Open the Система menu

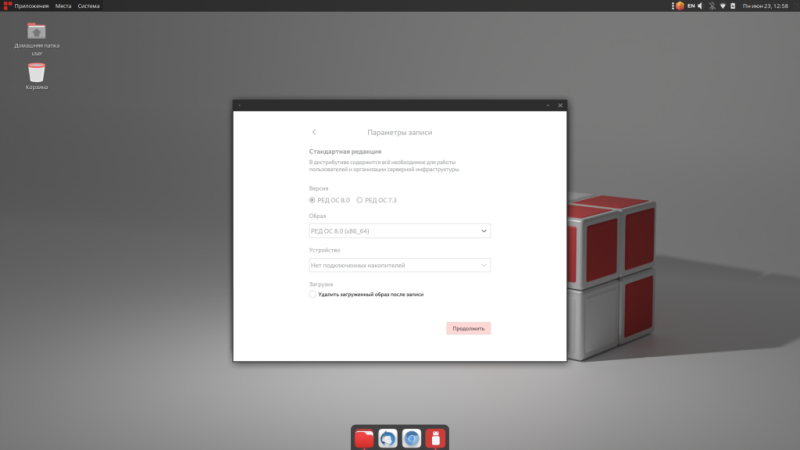[89, 6]
